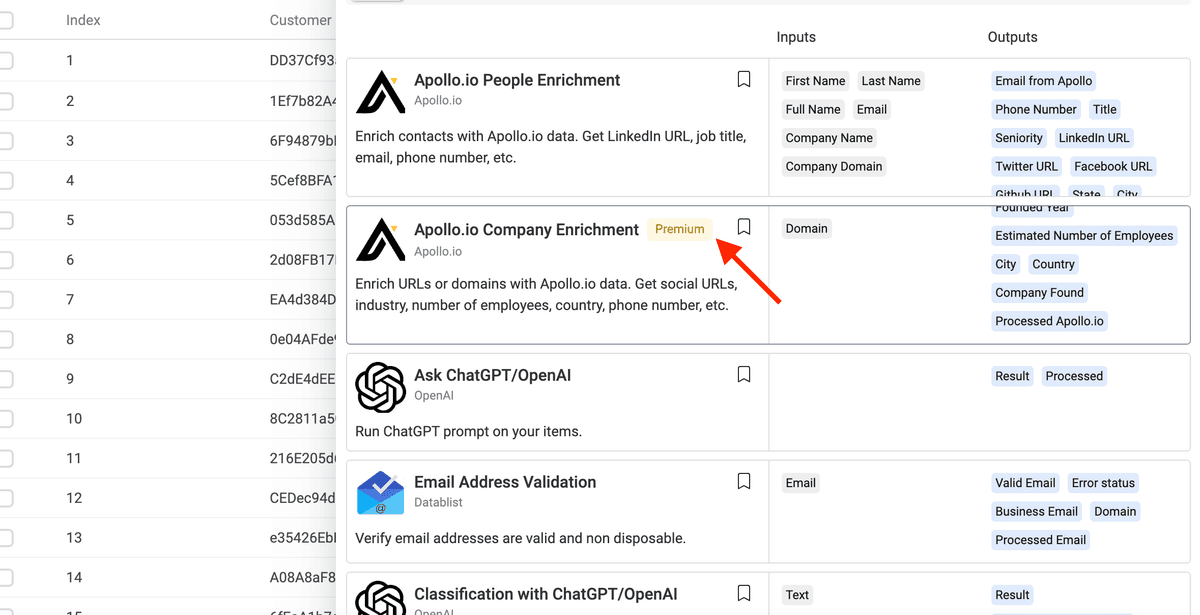The image size is (1200, 615).
Task: Bookmark Email Address Validation
Action: coord(744,481)
